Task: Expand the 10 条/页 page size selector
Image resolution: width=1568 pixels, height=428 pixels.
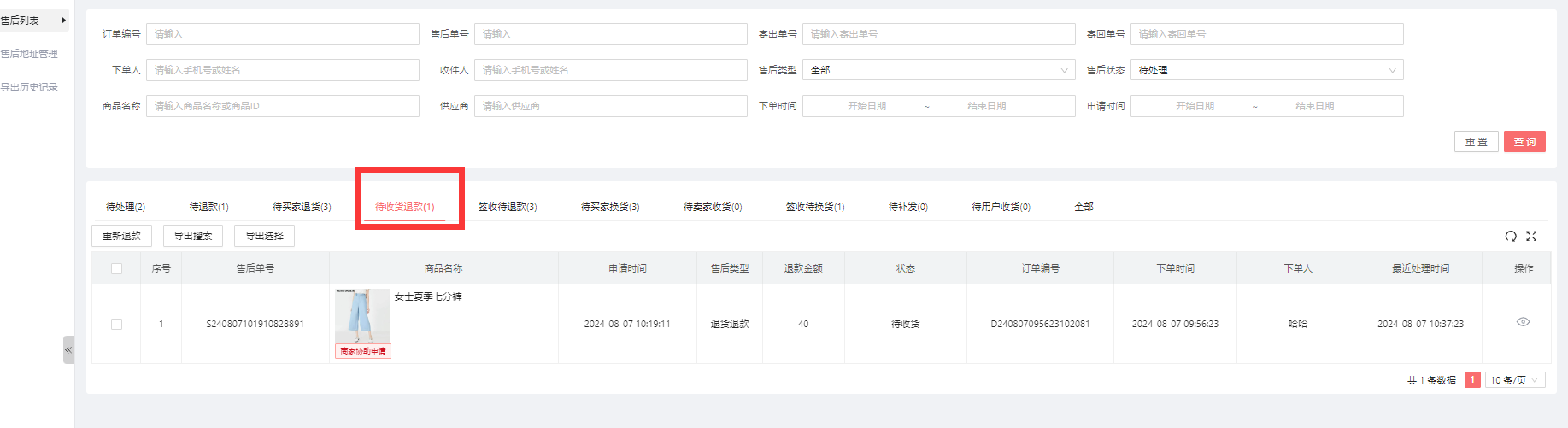Action: (1514, 380)
